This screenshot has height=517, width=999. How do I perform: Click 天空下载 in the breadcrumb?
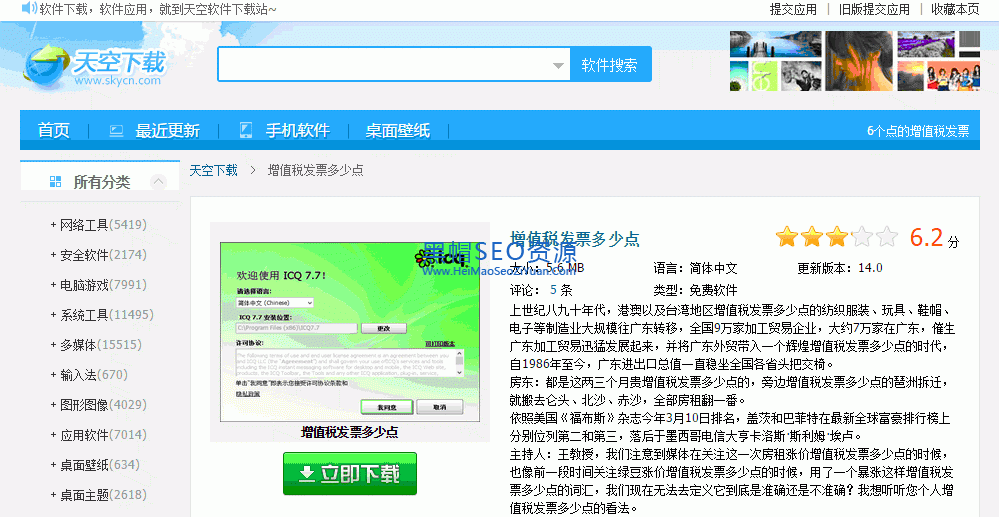point(214,171)
